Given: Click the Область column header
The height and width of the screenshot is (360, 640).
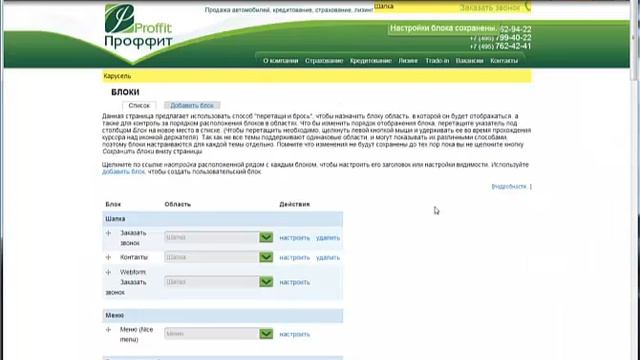Looking at the screenshot, I should [178, 204].
